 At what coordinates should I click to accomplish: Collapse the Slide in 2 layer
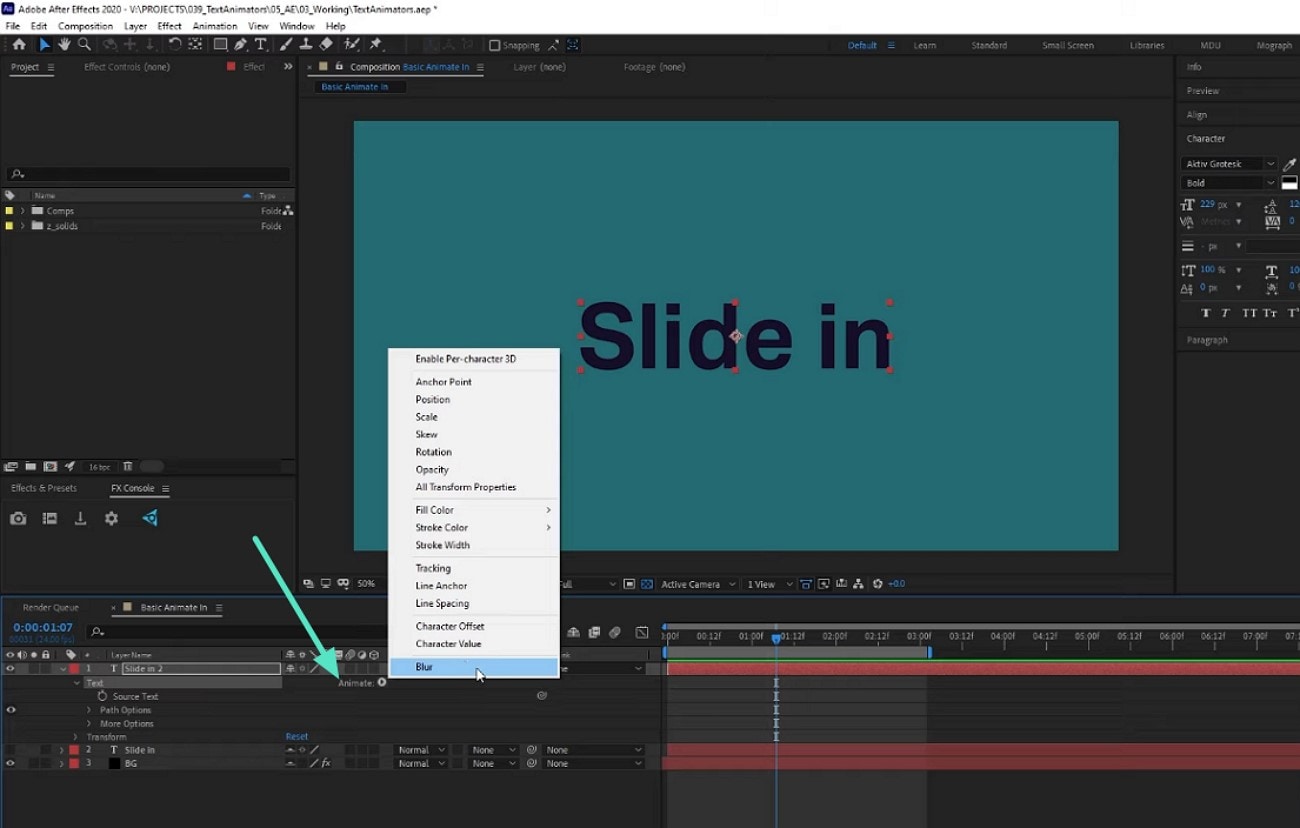pyautogui.click(x=63, y=669)
